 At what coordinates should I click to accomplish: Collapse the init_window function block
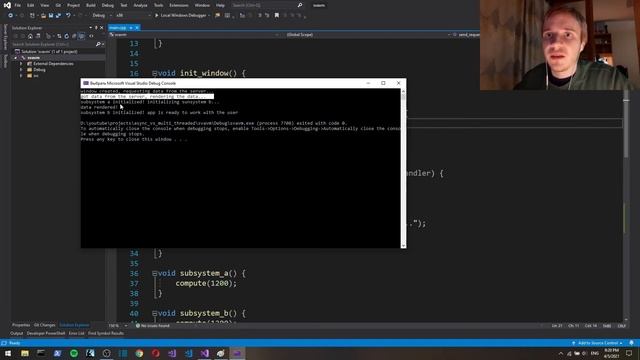[154, 73]
